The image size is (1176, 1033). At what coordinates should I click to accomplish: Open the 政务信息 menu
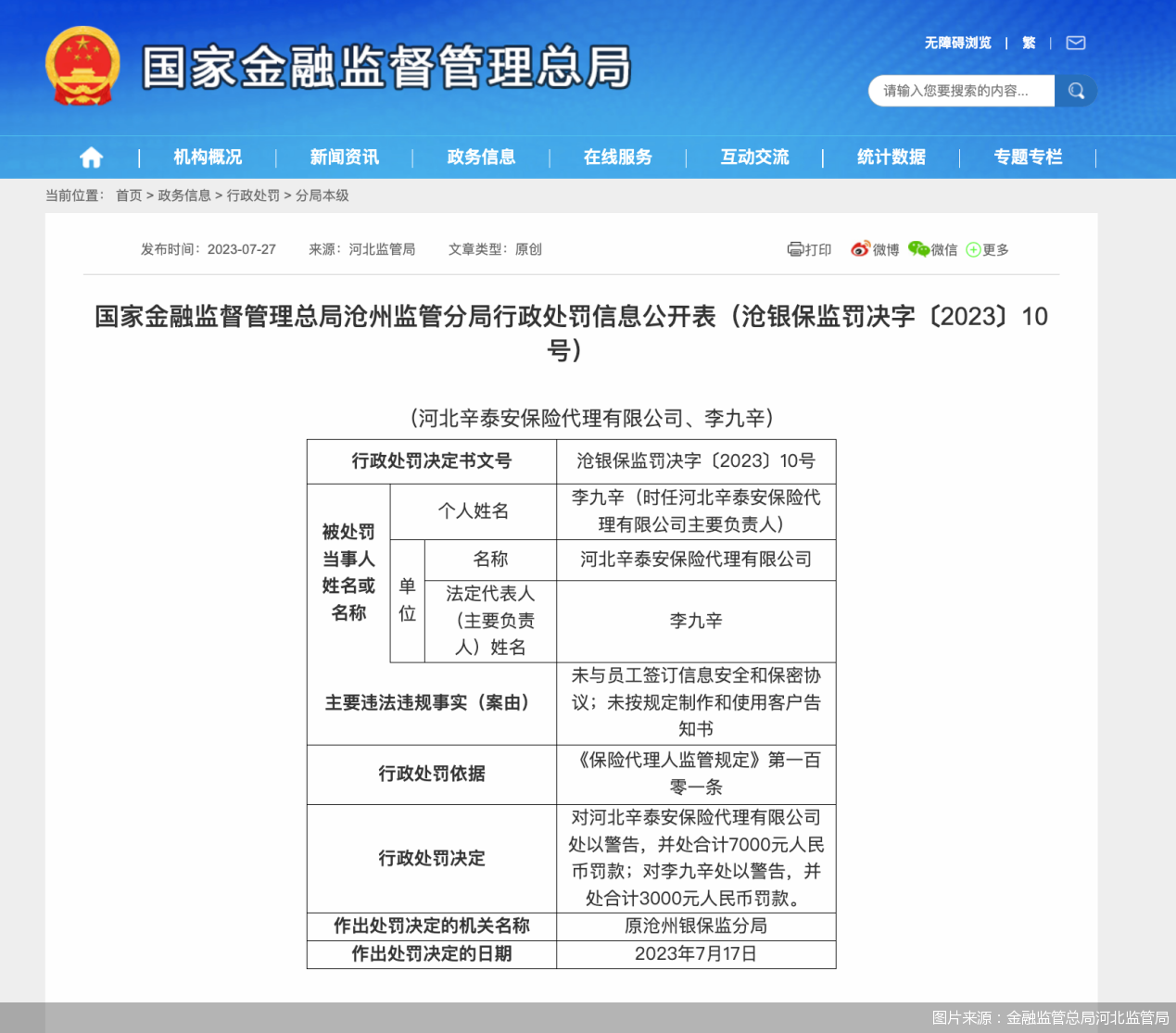[x=481, y=157]
